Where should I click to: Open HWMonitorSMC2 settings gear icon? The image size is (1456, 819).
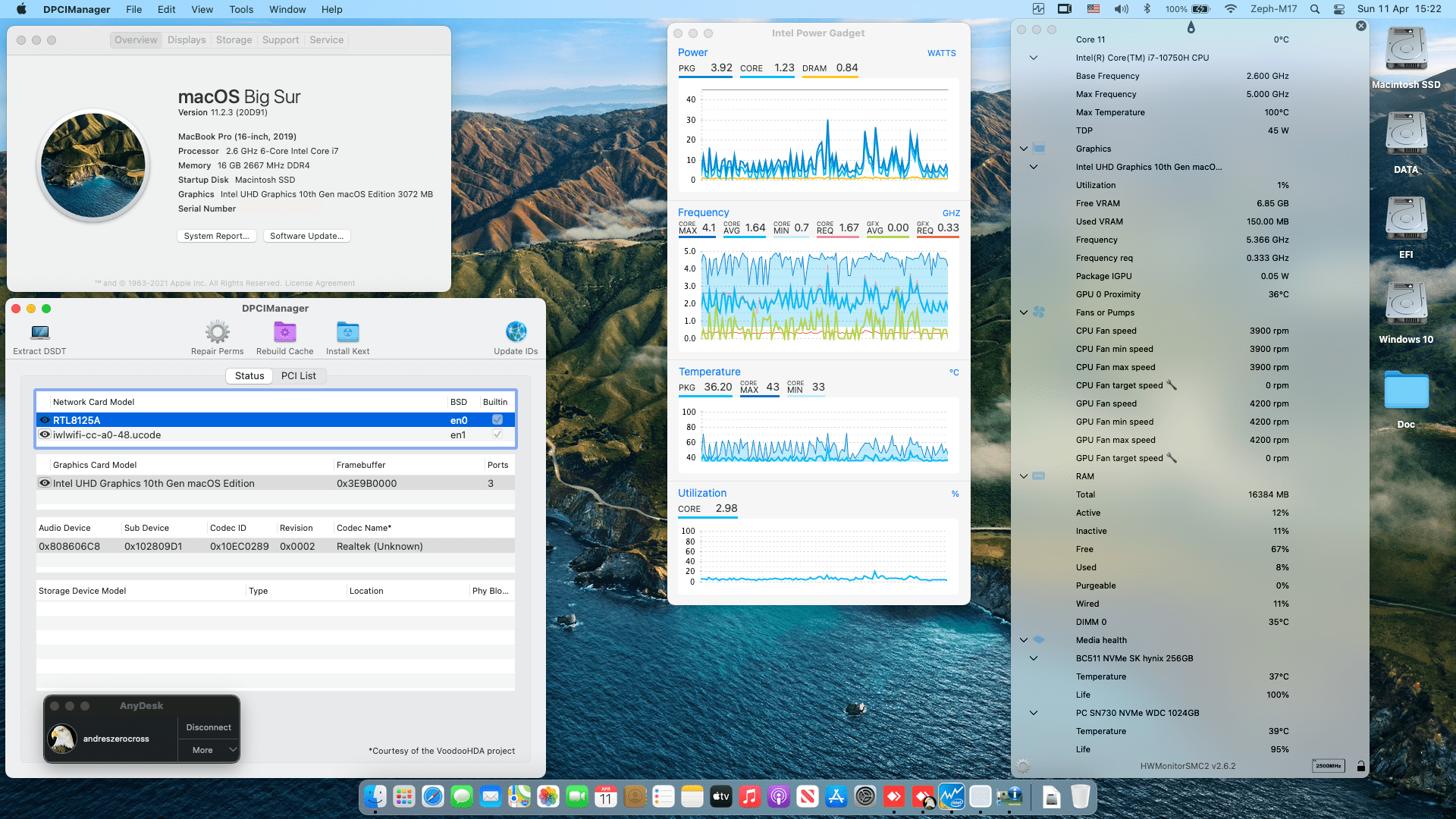(x=1023, y=766)
